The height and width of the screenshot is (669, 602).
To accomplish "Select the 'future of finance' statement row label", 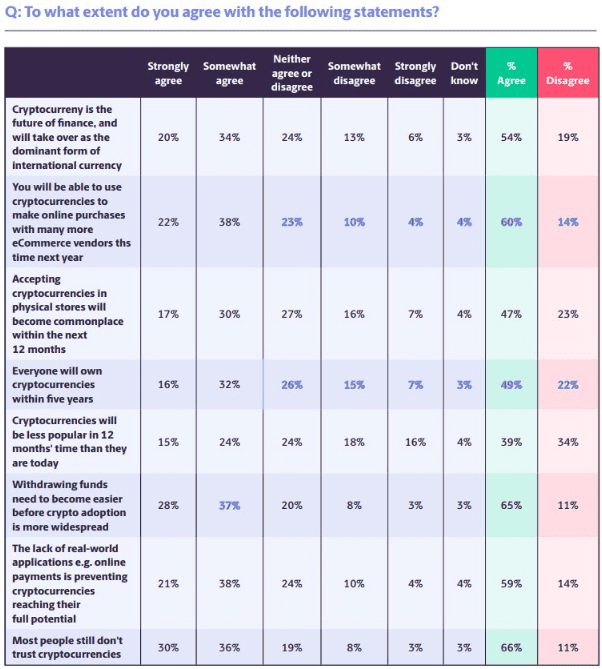I will 68,136.
